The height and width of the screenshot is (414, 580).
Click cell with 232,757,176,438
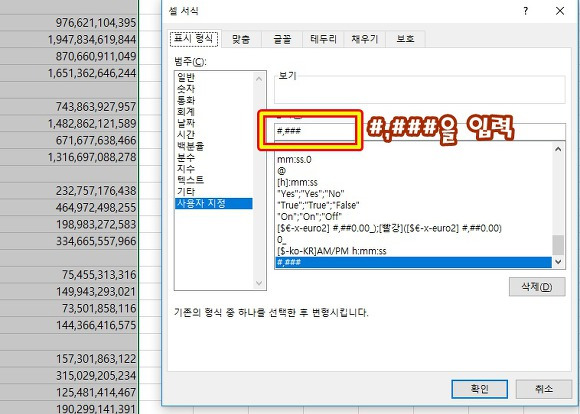tap(69, 191)
